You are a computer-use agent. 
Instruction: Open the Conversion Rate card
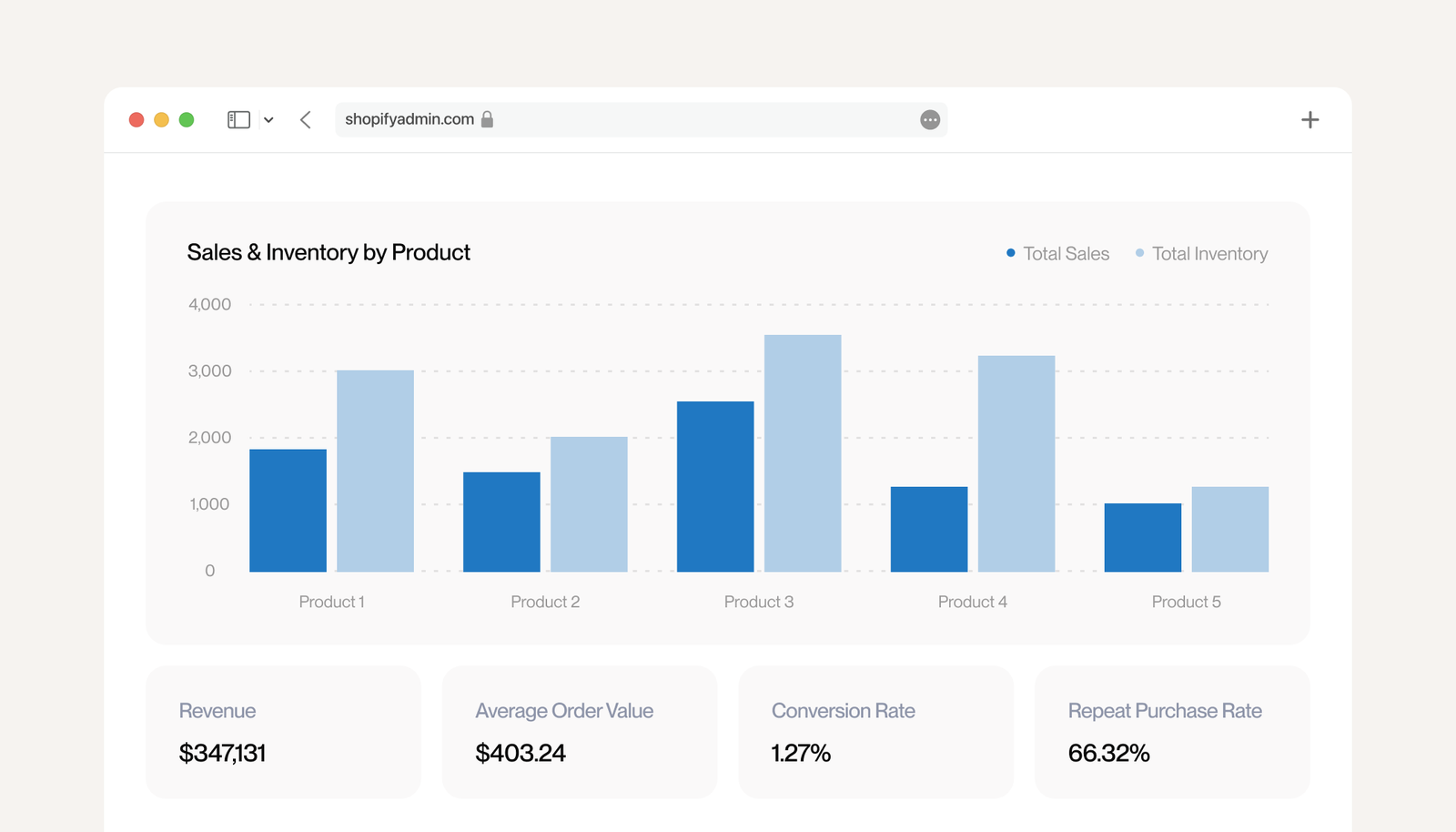[876, 732]
